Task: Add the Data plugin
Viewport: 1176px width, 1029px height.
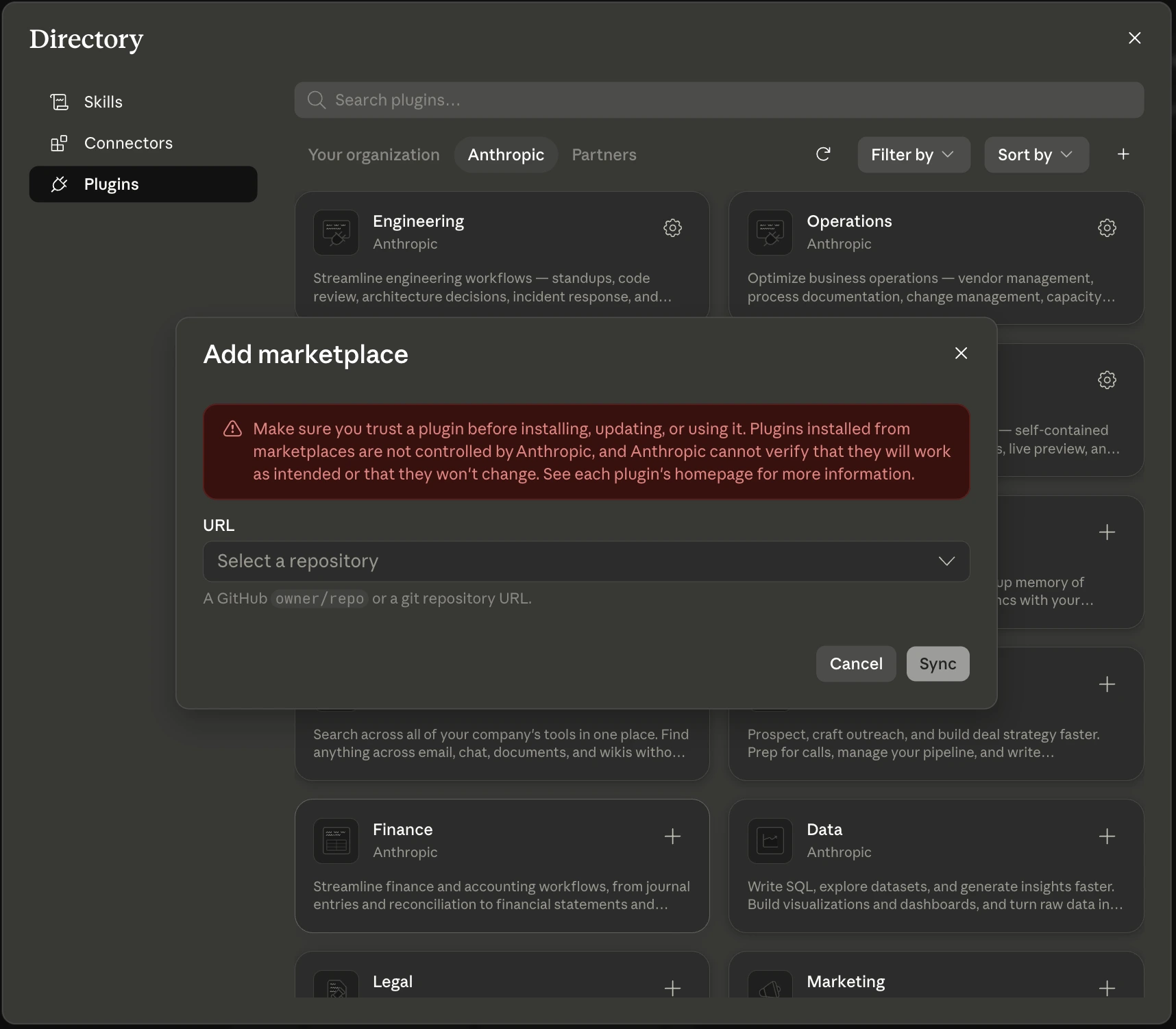Action: pos(1107,836)
